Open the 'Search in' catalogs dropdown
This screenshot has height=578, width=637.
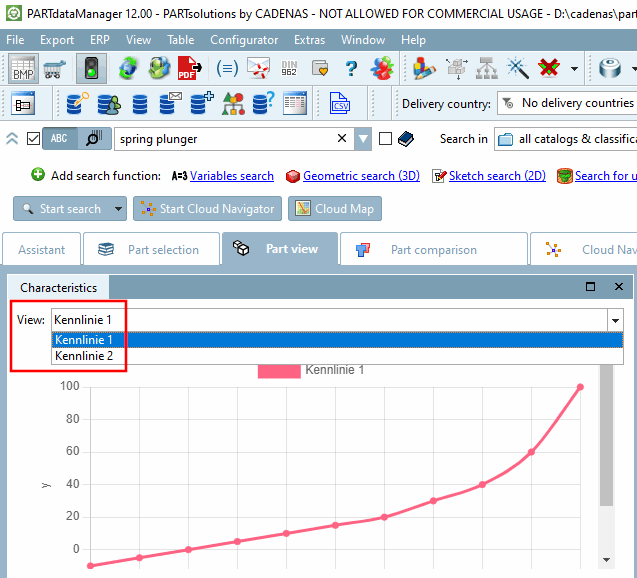click(566, 139)
